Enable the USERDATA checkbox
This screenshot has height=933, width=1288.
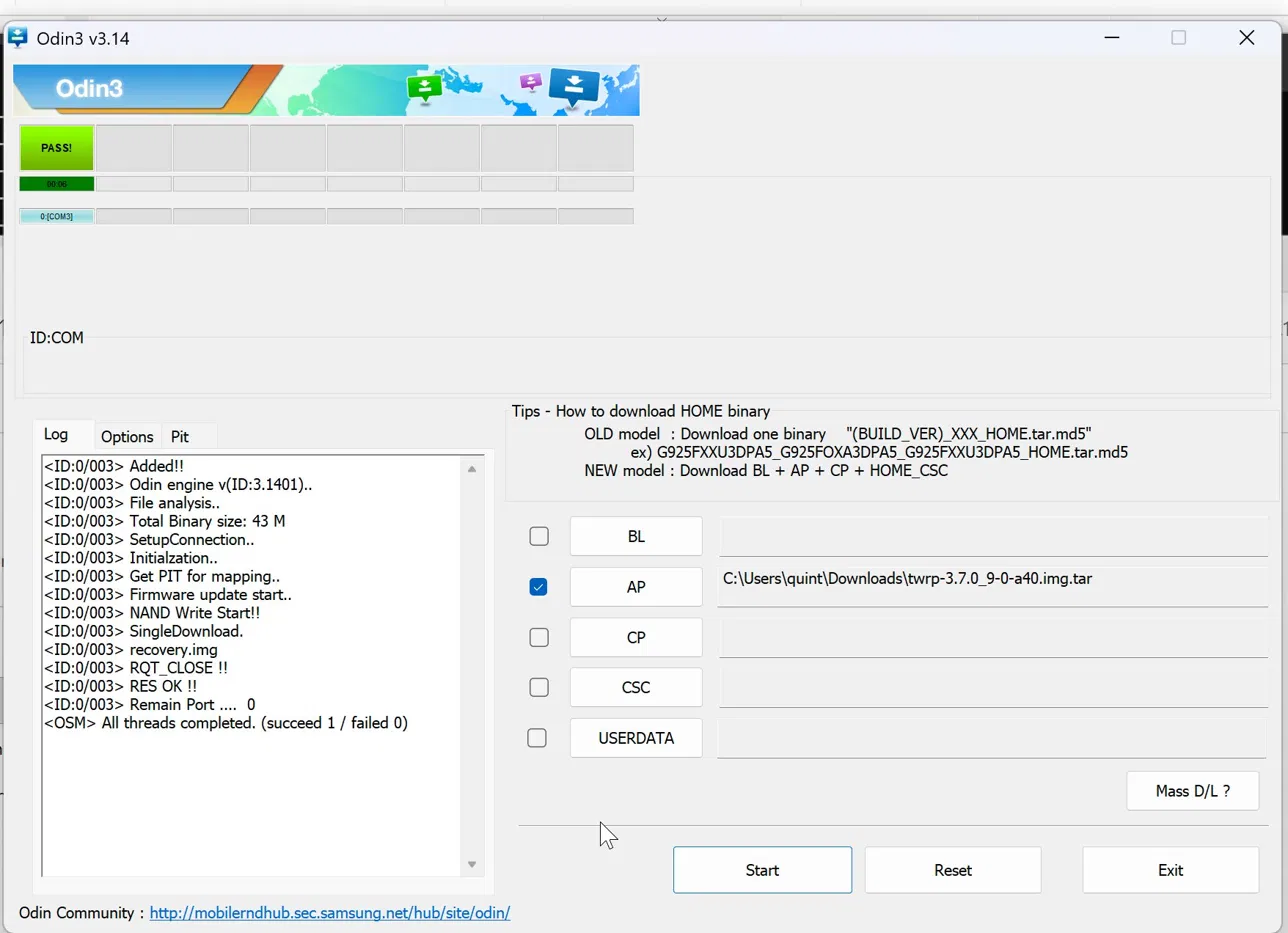click(537, 738)
